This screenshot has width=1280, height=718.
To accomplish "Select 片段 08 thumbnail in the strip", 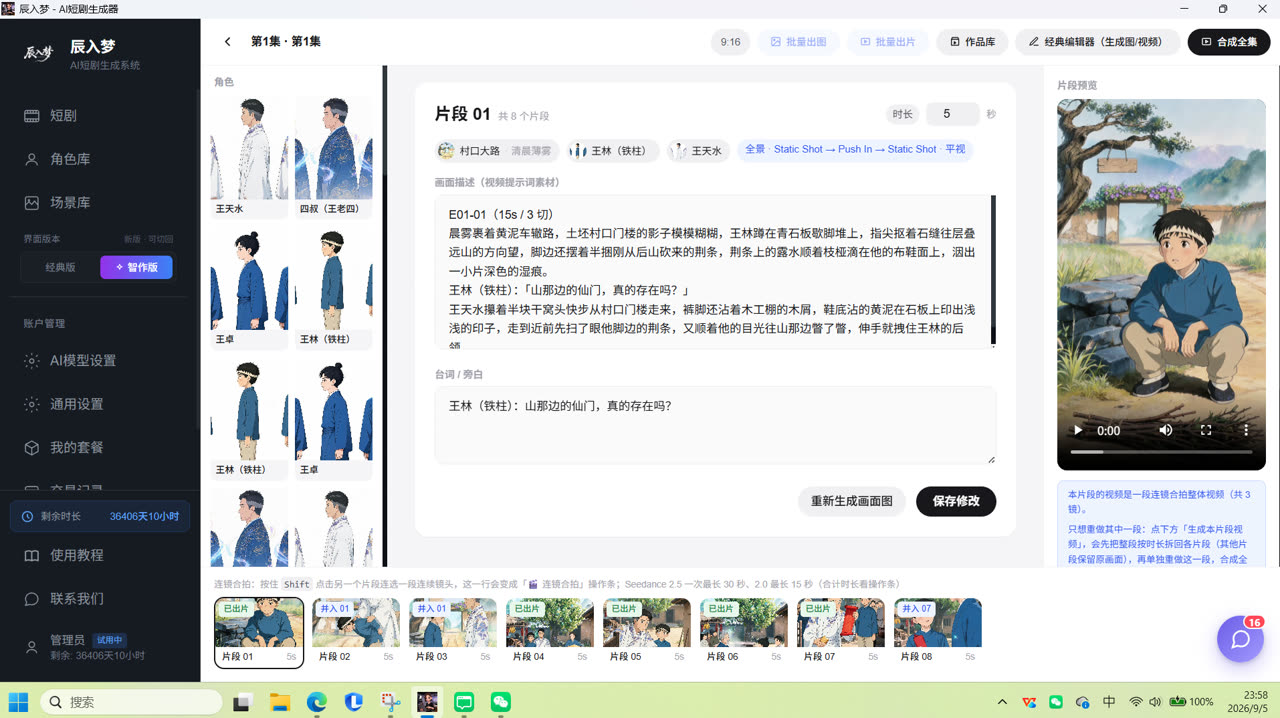I will click(938, 632).
